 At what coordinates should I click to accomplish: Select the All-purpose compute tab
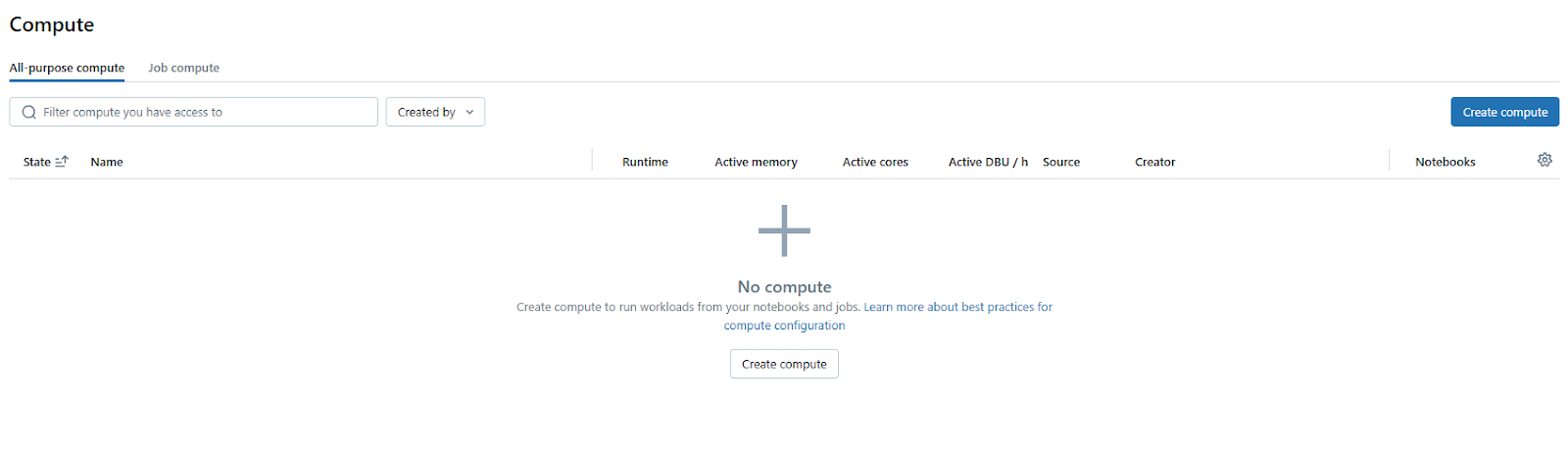(67, 68)
